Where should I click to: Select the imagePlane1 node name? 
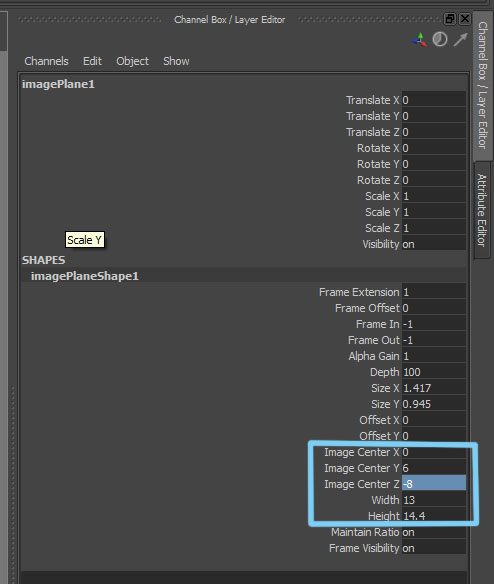(x=58, y=84)
